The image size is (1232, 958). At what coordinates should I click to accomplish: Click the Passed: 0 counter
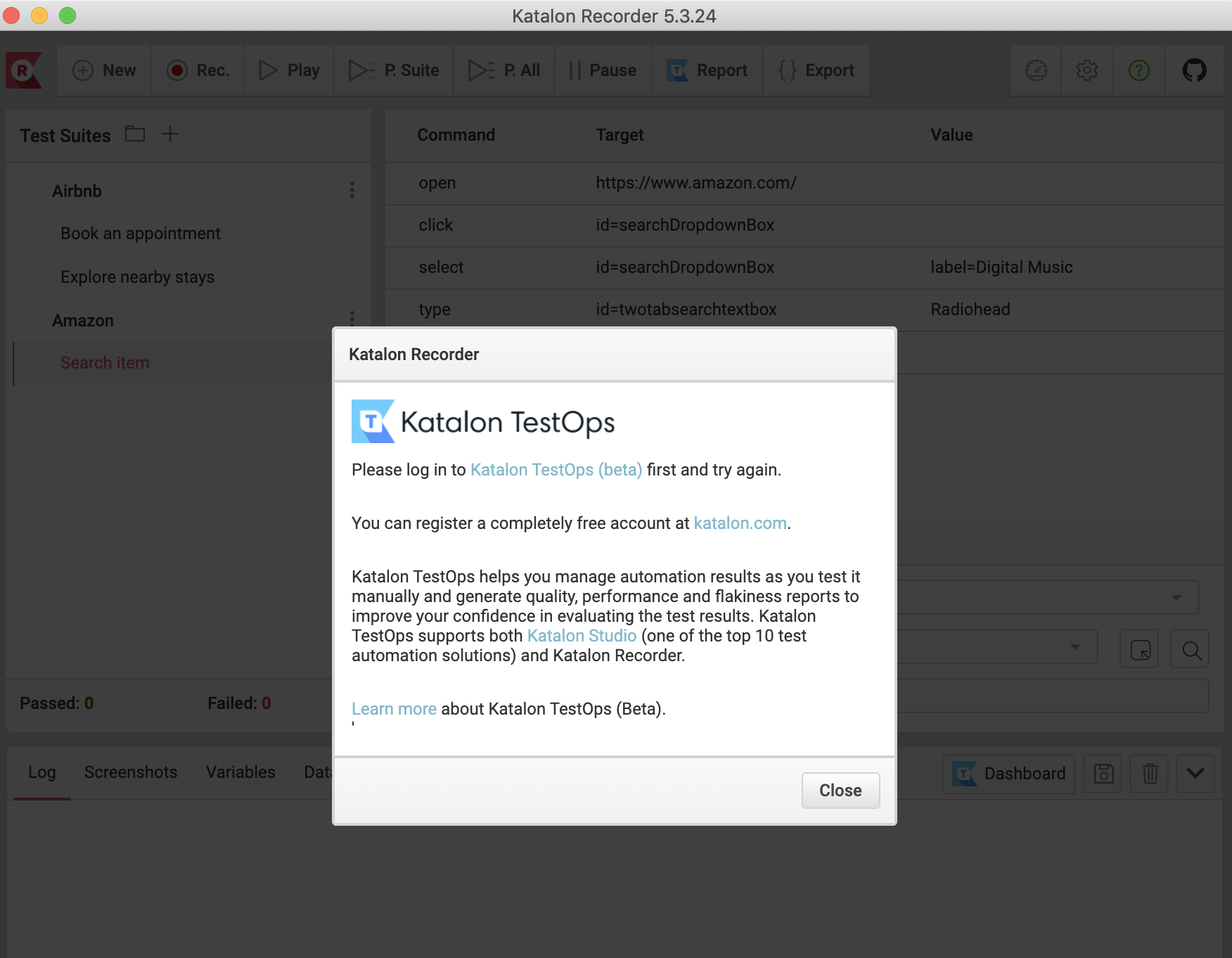[56, 703]
